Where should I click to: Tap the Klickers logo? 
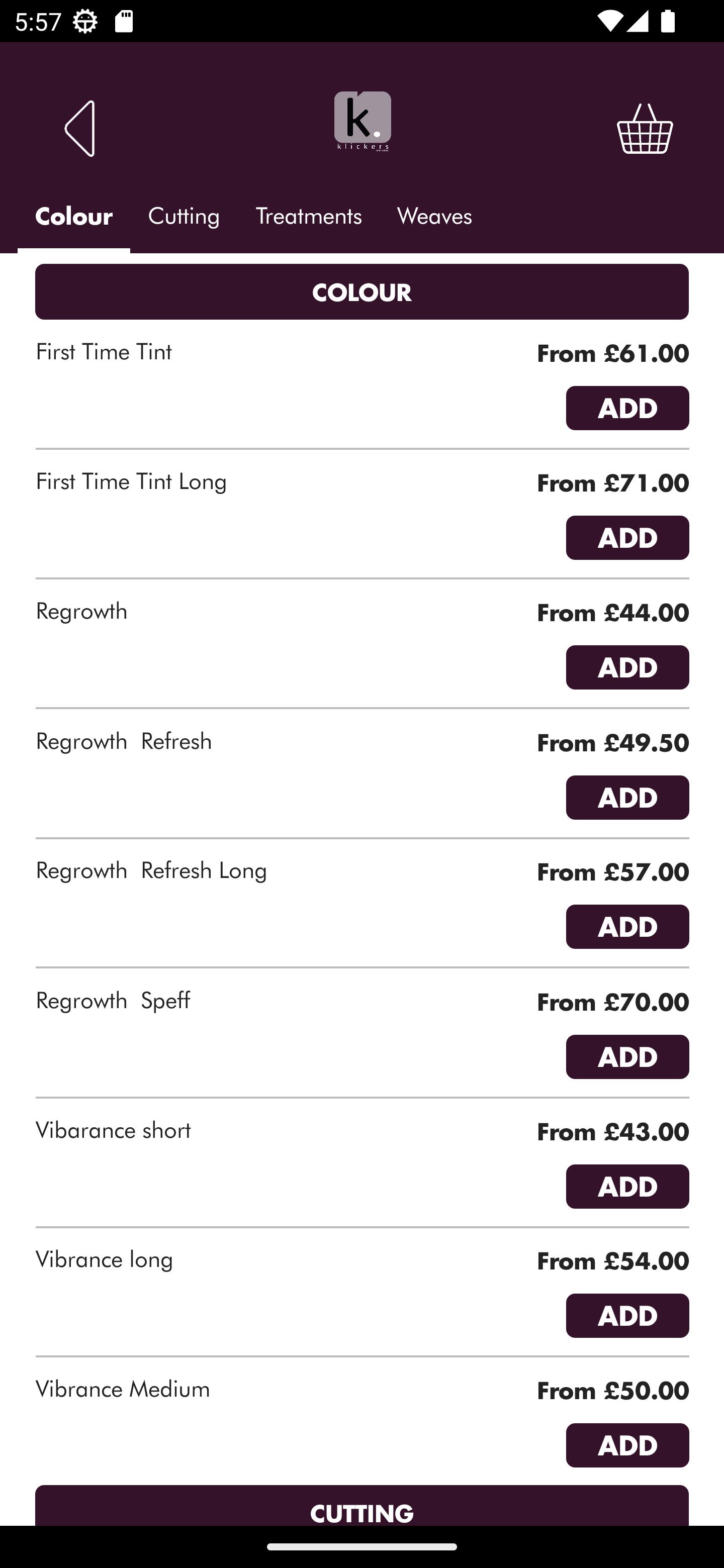(x=363, y=121)
